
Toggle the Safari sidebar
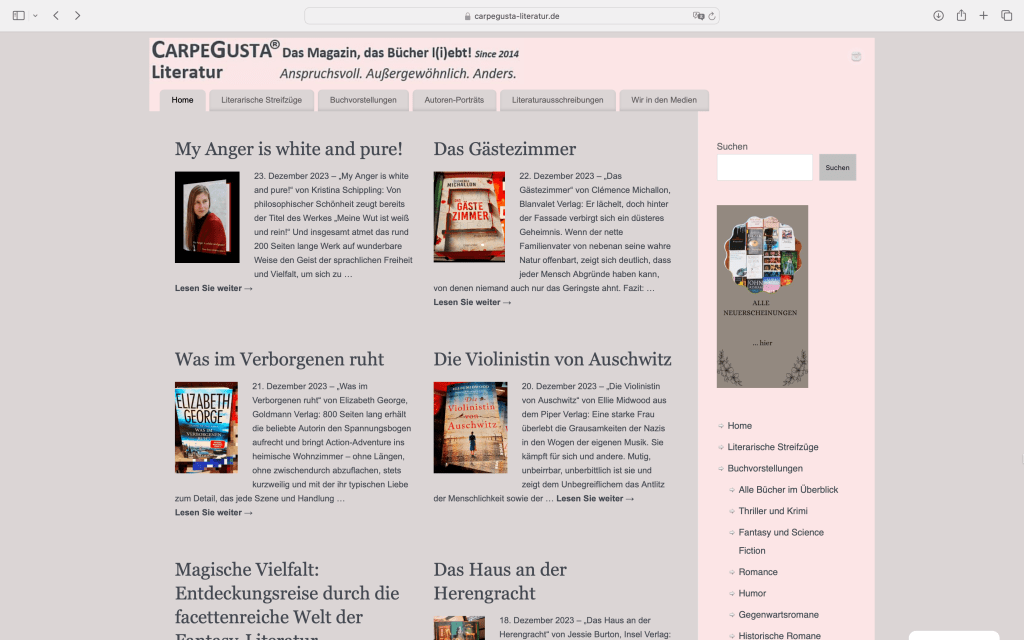(x=19, y=15)
